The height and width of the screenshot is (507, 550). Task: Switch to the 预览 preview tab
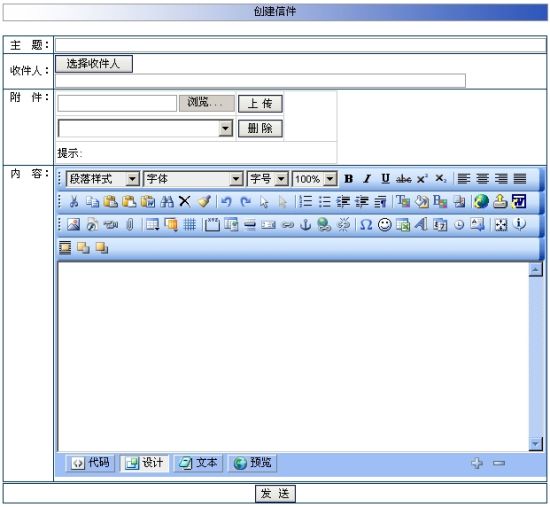tap(252, 463)
